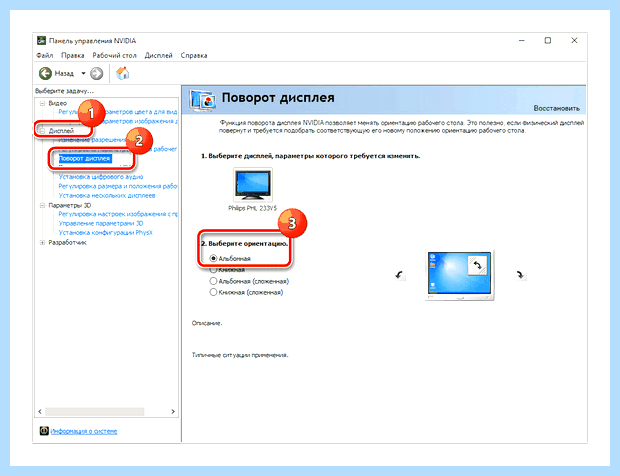Click the Home house icon in toolbar
Image resolution: width=620 pixels, height=476 pixels.
coord(123,73)
